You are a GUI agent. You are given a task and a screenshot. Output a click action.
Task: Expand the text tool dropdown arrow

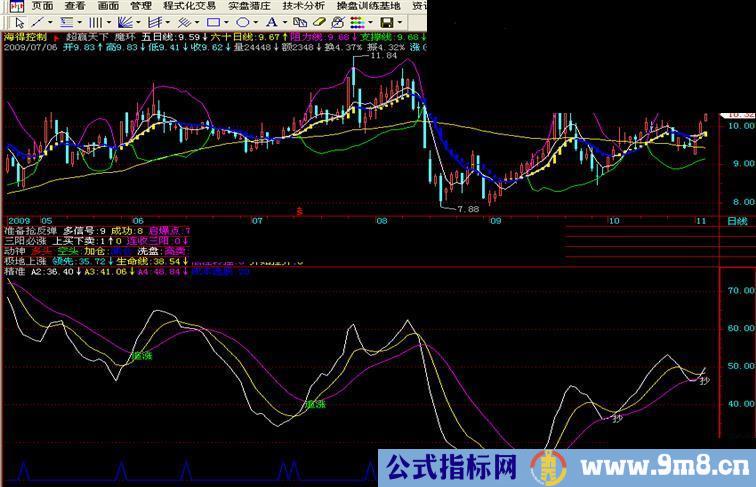pos(284,21)
